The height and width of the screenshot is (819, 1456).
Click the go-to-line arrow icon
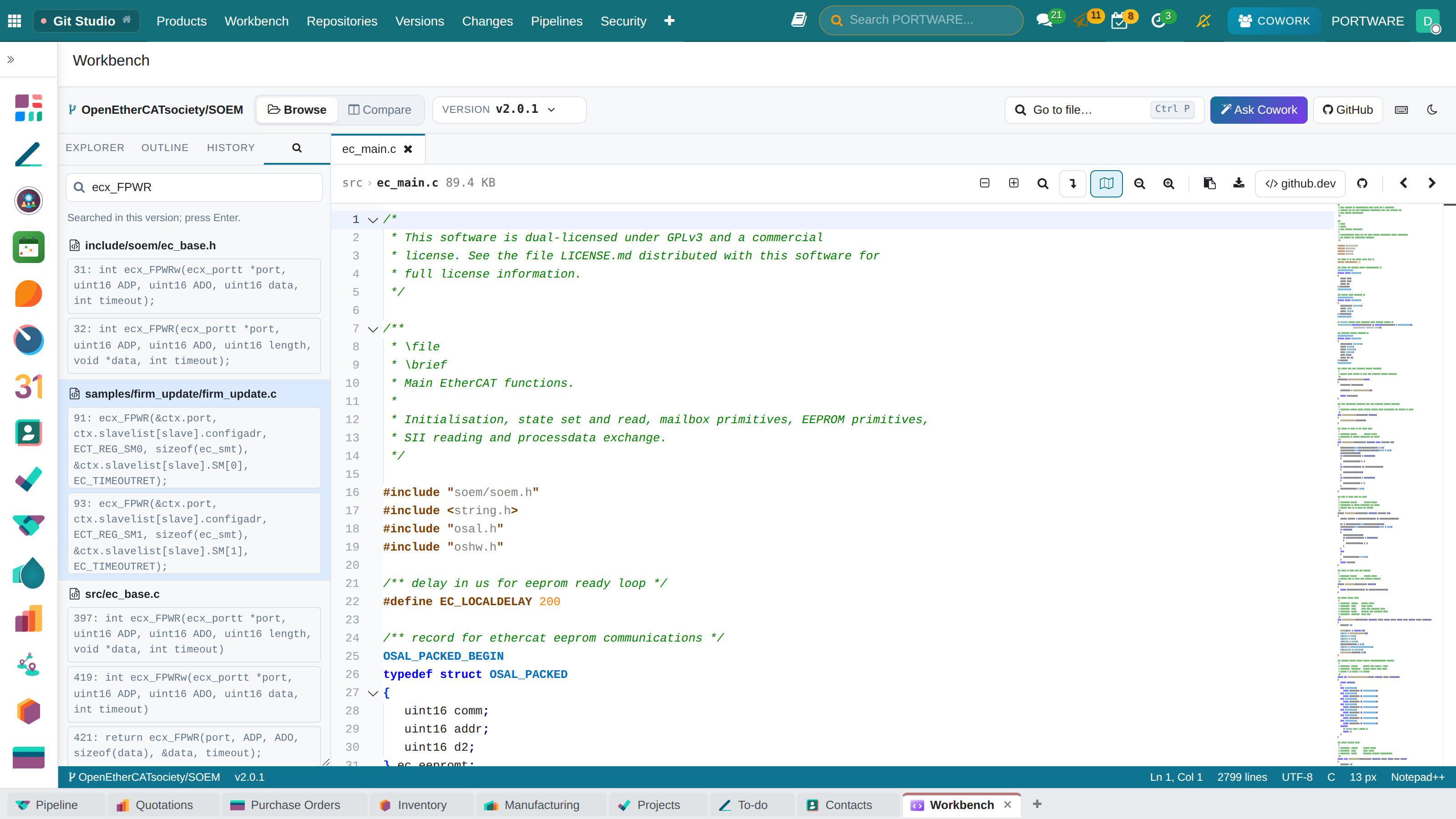[1073, 184]
